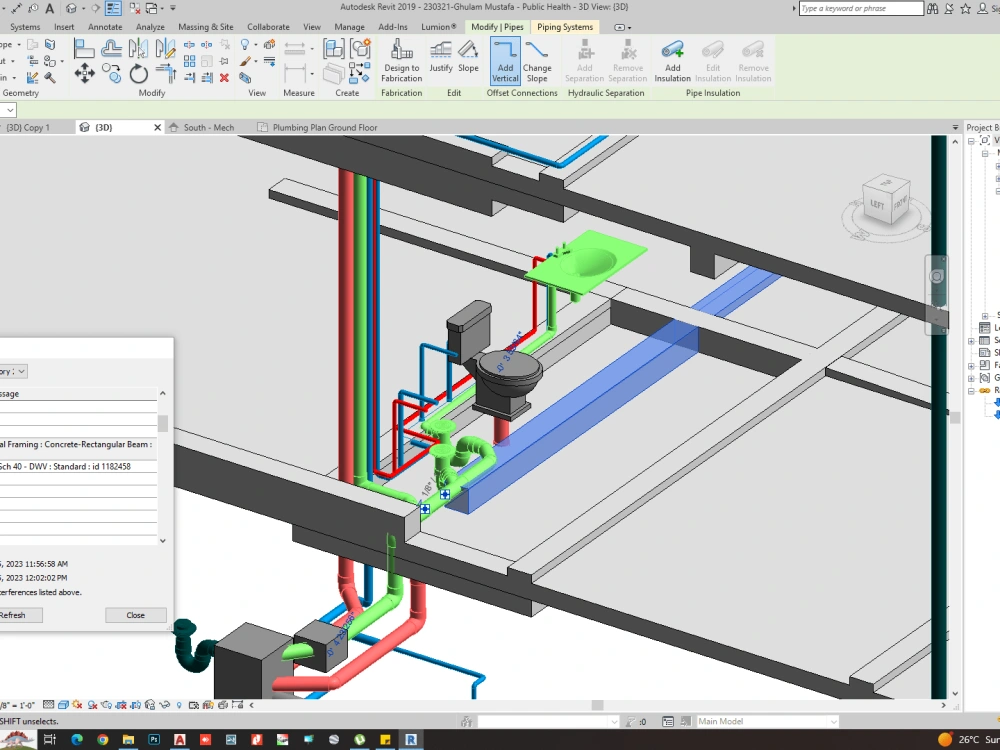Screen dimensions: 1000x750
Task: Click the Close button in report dialog
Action: pyautogui.click(x=136, y=615)
